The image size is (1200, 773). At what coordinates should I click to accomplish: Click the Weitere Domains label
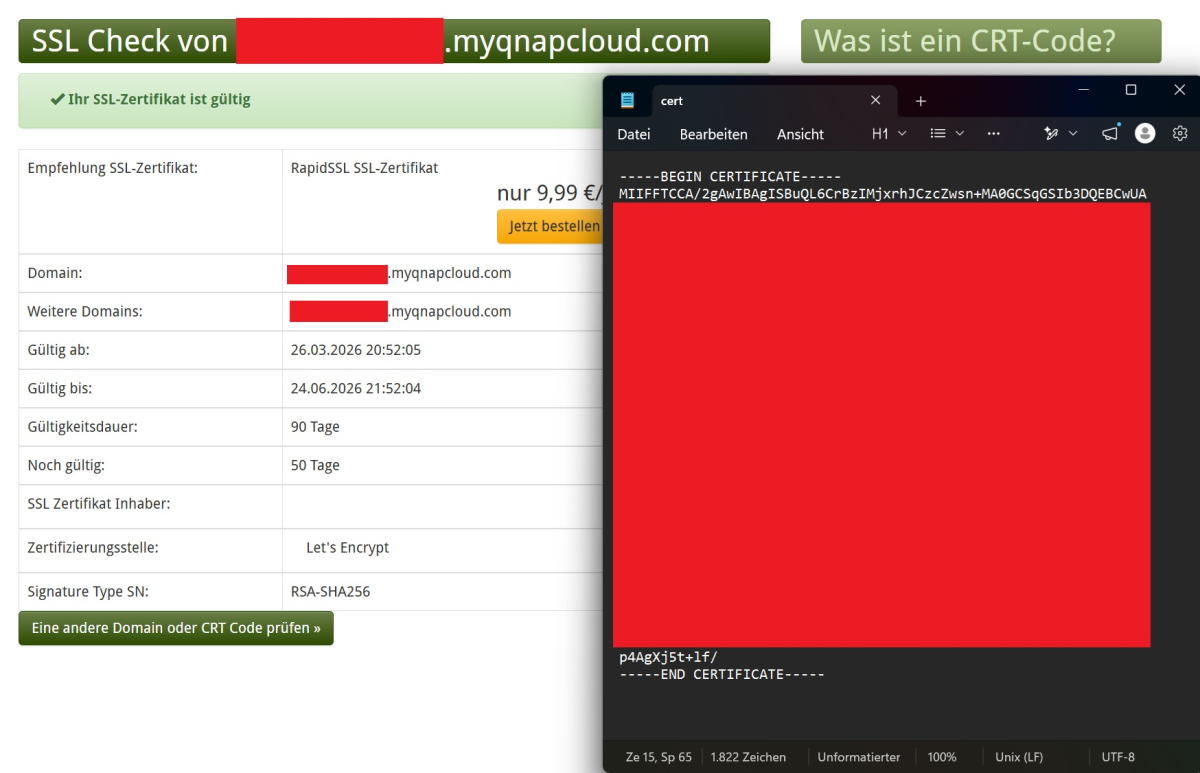85,312
